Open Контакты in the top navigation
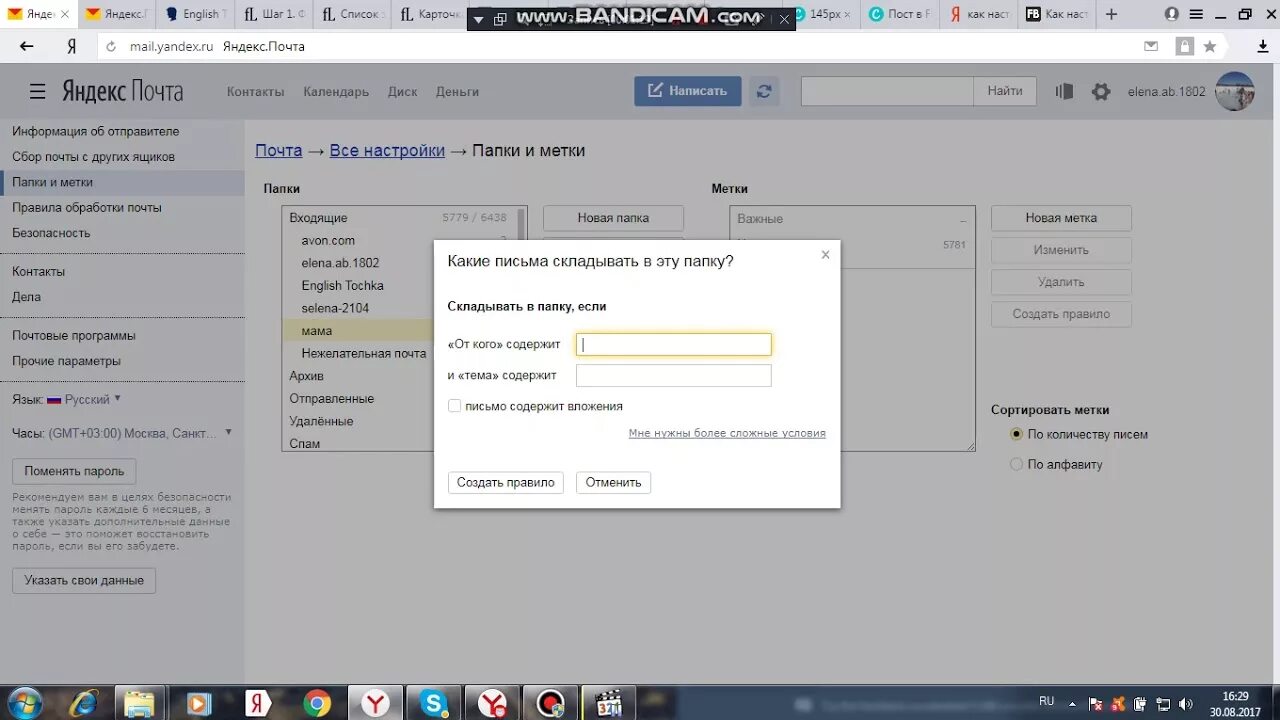This screenshot has width=1280, height=720. click(x=255, y=91)
